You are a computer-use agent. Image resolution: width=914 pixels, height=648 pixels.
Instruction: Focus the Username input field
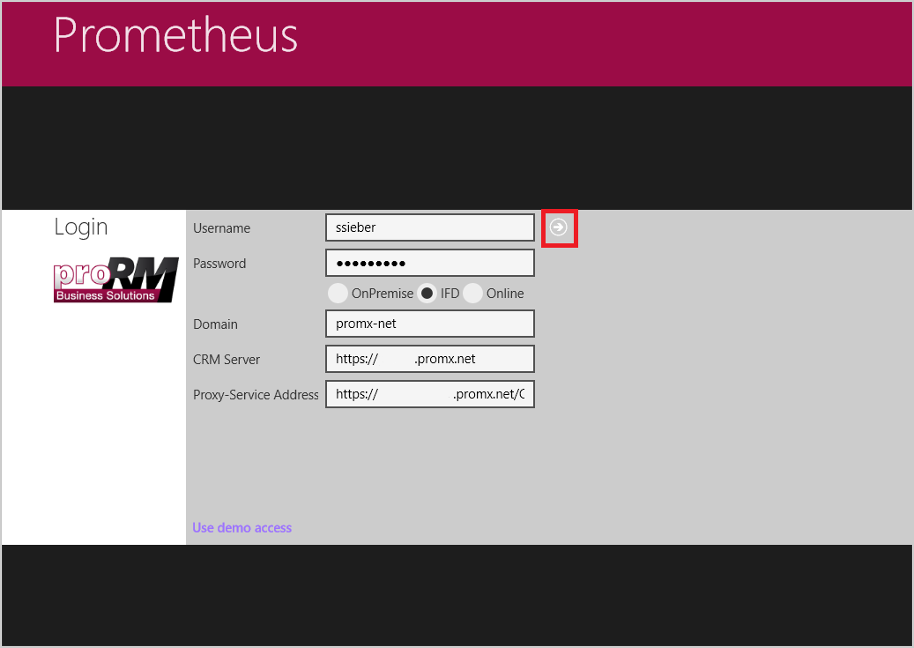click(x=430, y=227)
